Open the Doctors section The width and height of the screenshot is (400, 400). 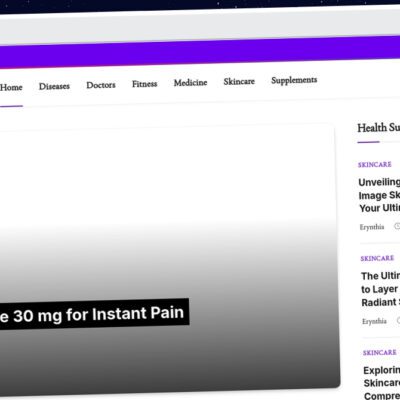[101, 85]
